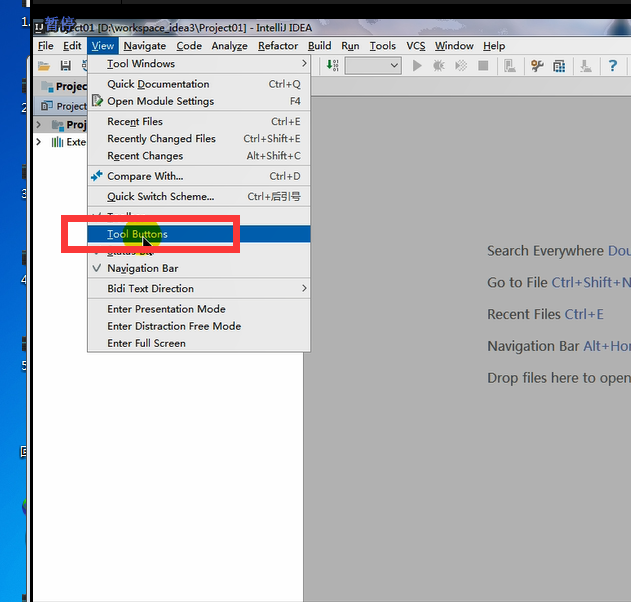Viewport: 631px width, 602px height.
Task: Choose Recent Changes
Action: click(199, 156)
